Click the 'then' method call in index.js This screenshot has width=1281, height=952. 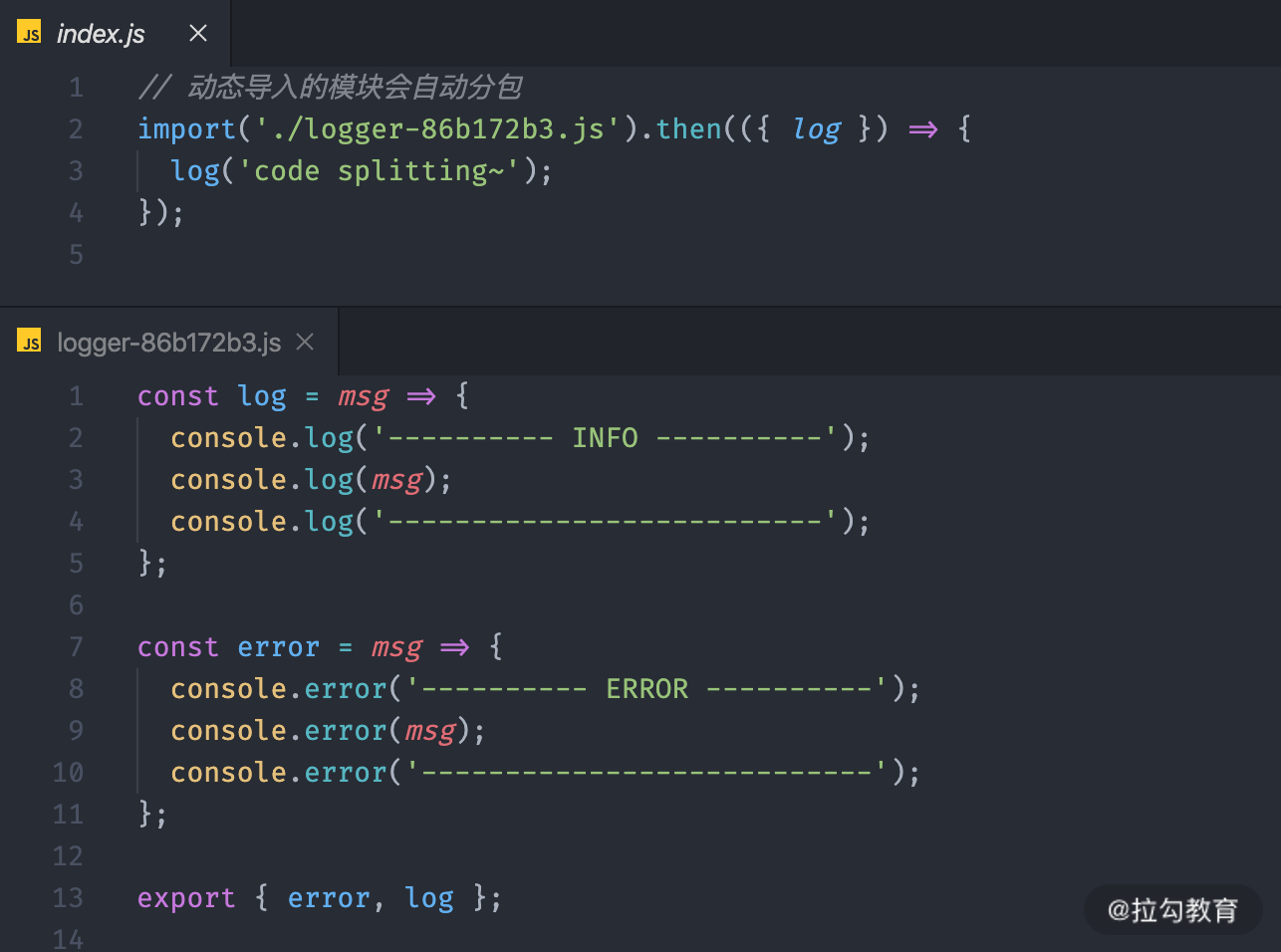coord(688,129)
